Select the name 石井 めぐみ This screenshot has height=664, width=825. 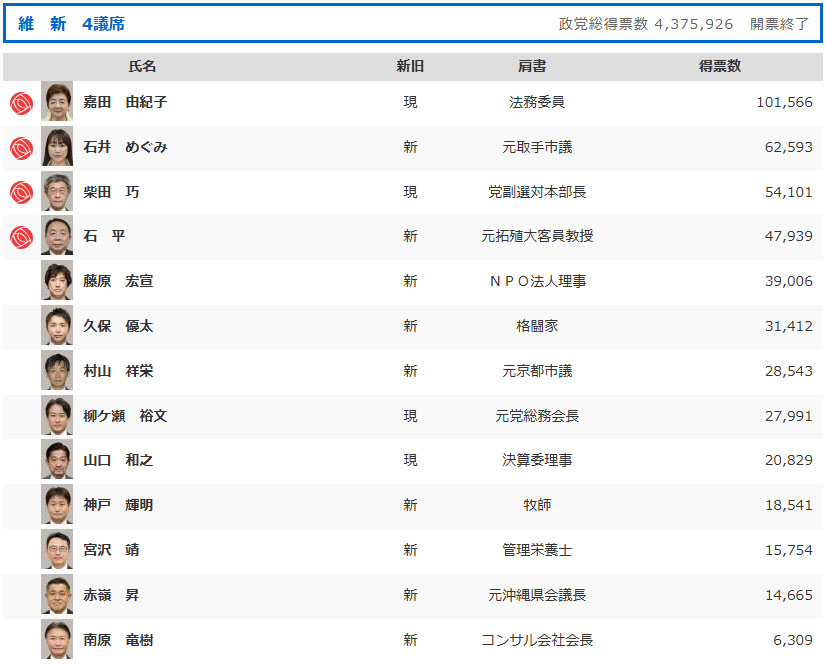point(125,147)
